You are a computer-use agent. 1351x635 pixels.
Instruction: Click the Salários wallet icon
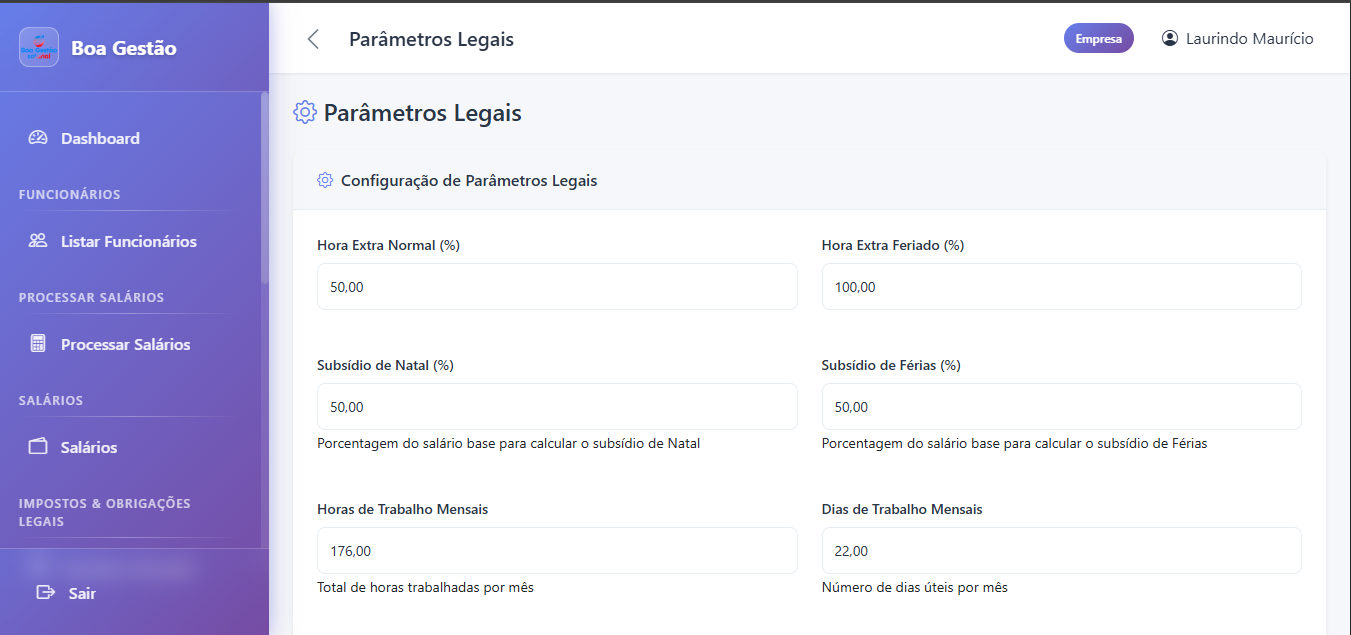(x=38, y=447)
